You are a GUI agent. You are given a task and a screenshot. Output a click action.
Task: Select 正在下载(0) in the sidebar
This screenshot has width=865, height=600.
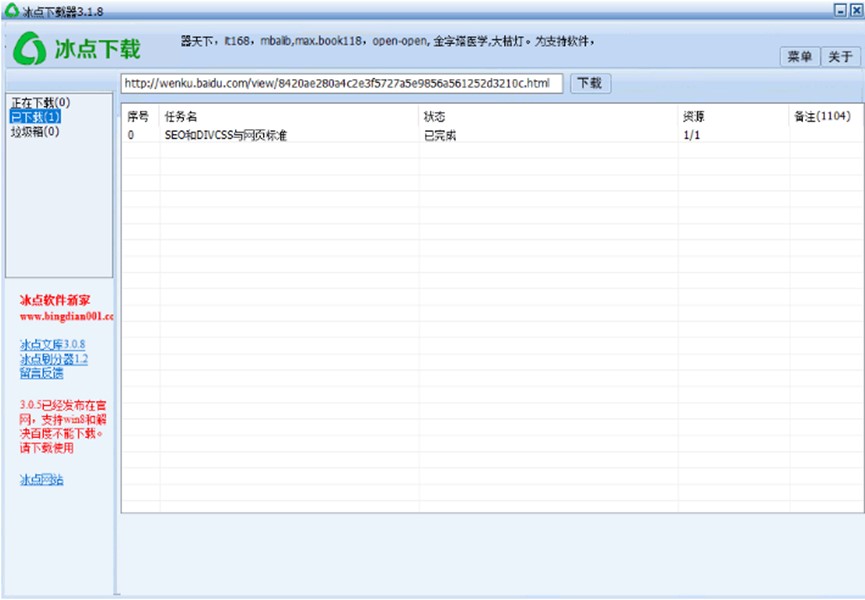pyautogui.click(x=41, y=103)
